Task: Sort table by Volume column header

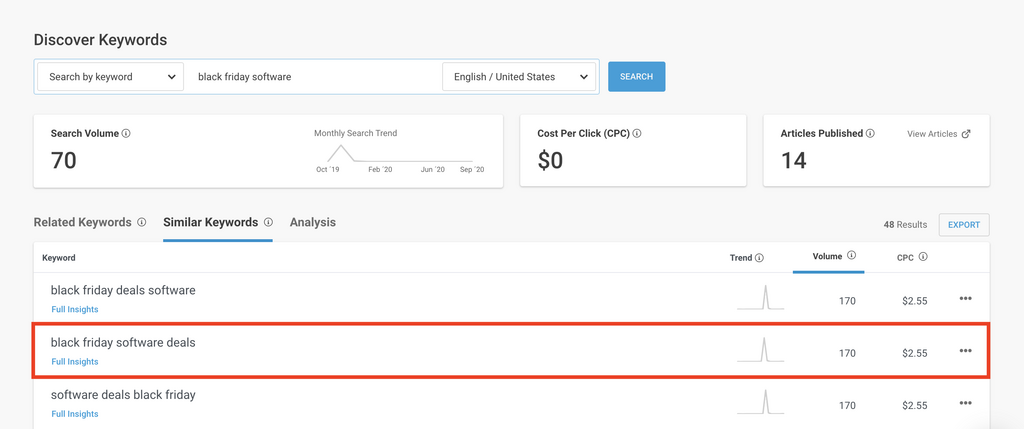Action: click(x=827, y=256)
